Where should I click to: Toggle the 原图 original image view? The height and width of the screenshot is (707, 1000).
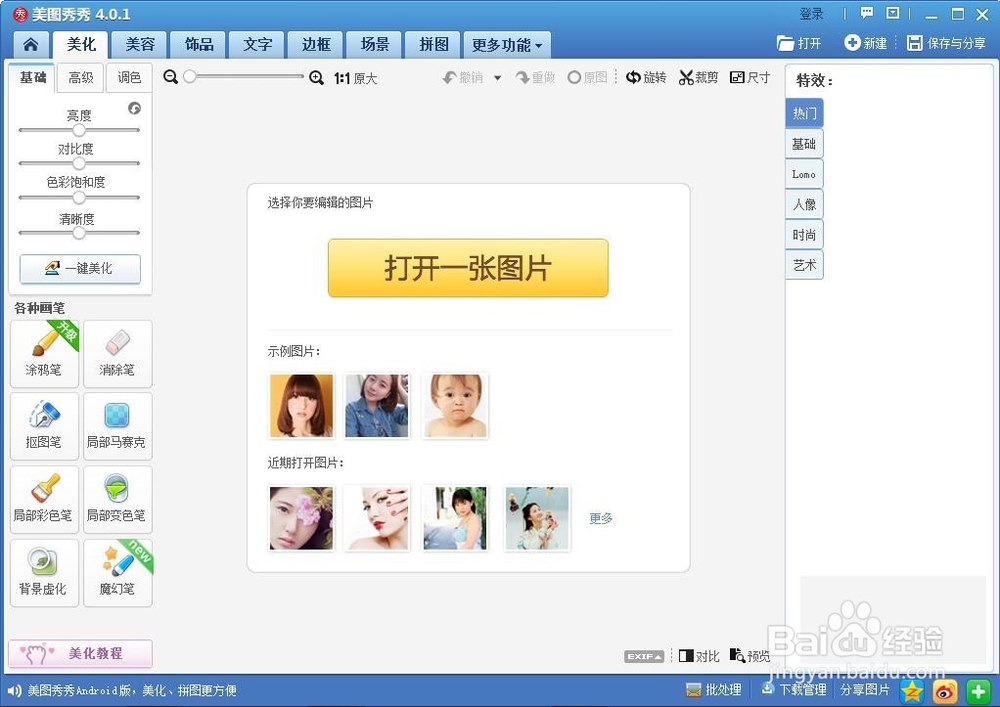coord(587,78)
